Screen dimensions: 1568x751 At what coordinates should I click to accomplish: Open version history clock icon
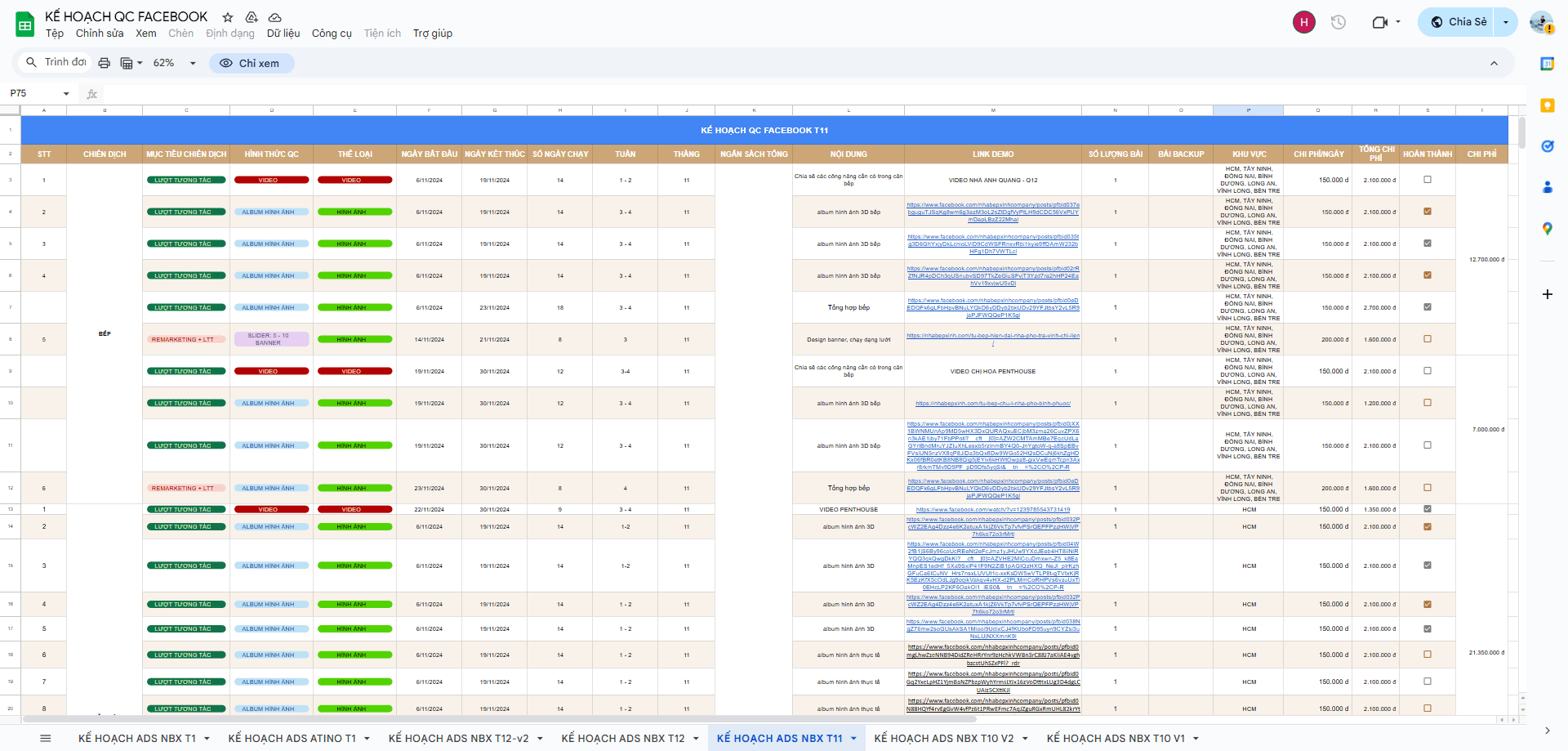pos(1338,22)
